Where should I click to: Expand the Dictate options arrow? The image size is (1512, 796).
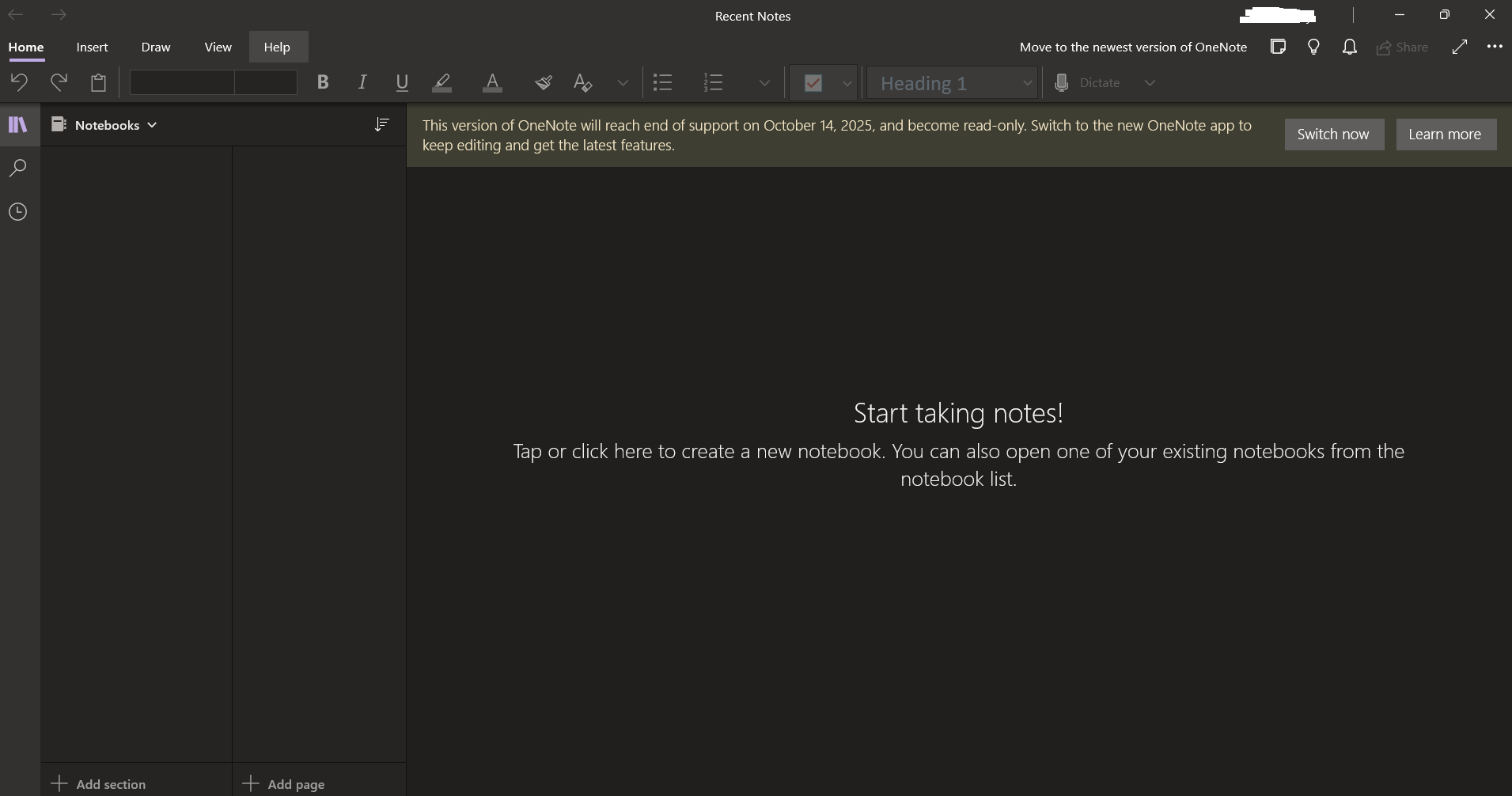point(1150,82)
